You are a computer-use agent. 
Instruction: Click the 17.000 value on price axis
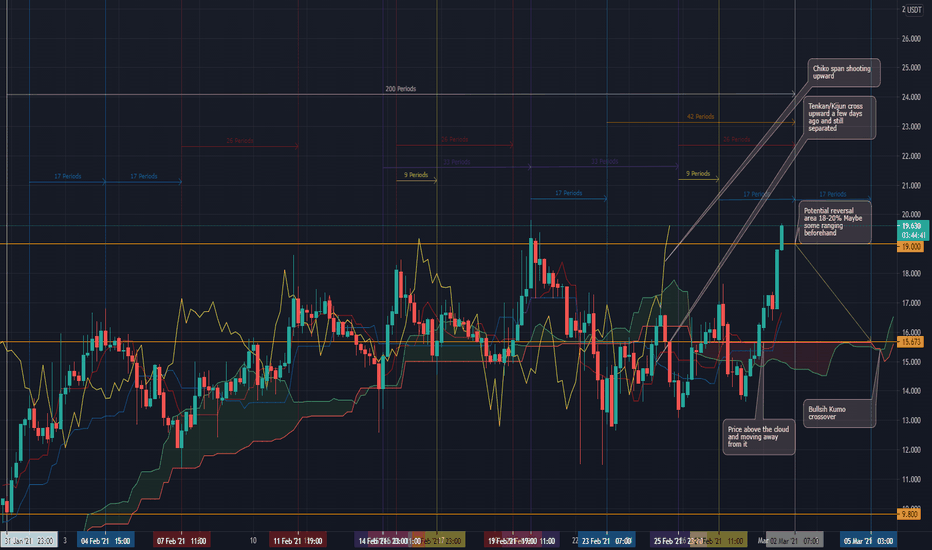click(x=911, y=303)
